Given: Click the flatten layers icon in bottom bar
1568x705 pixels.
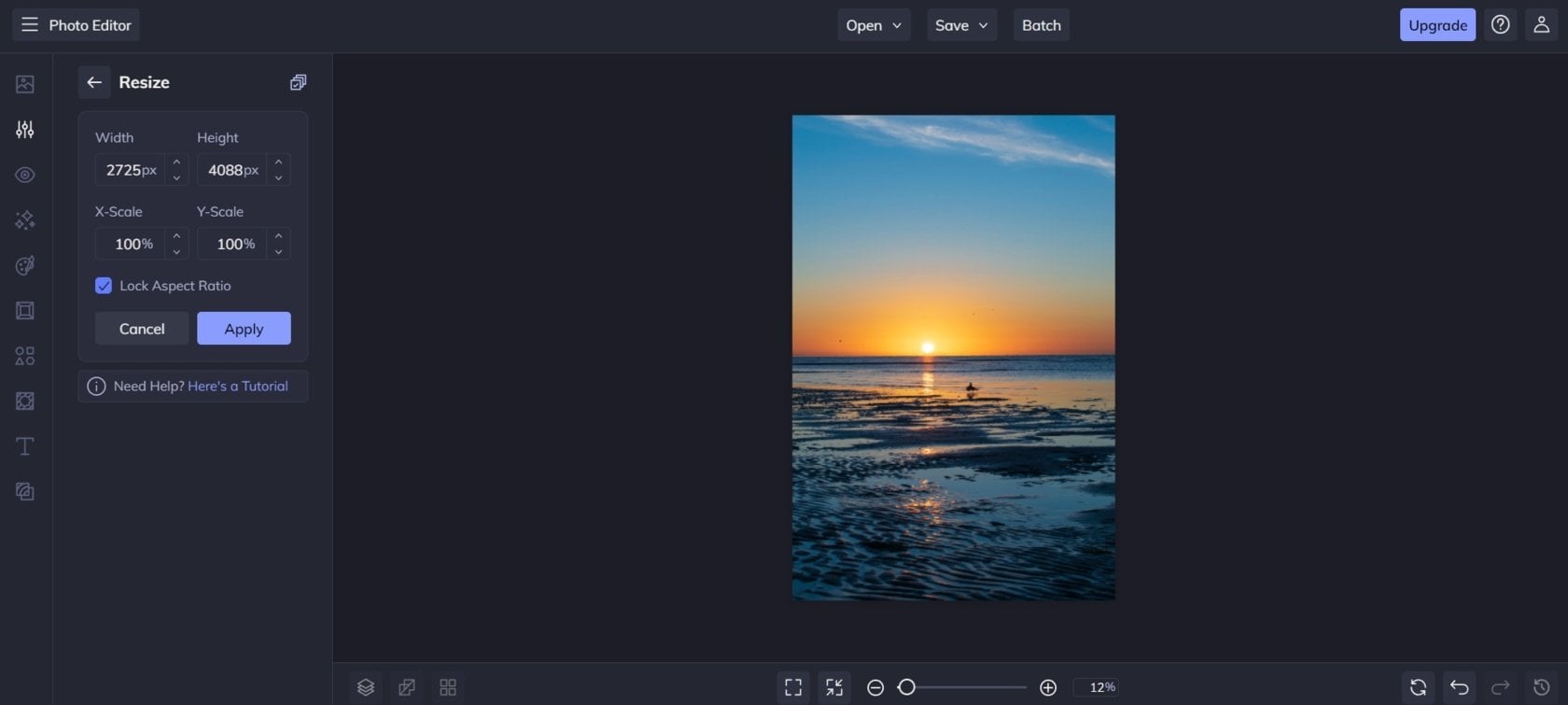Looking at the screenshot, I should [x=407, y=687].
